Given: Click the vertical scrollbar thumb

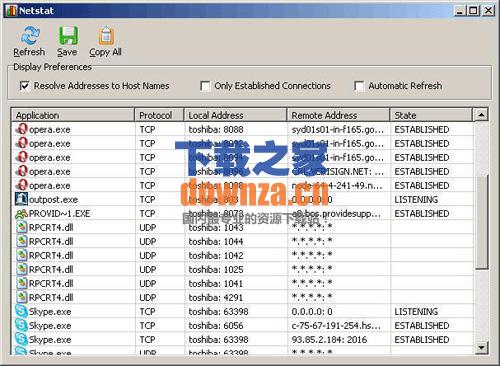Looking at the screenshot, I should coord(481,222).
